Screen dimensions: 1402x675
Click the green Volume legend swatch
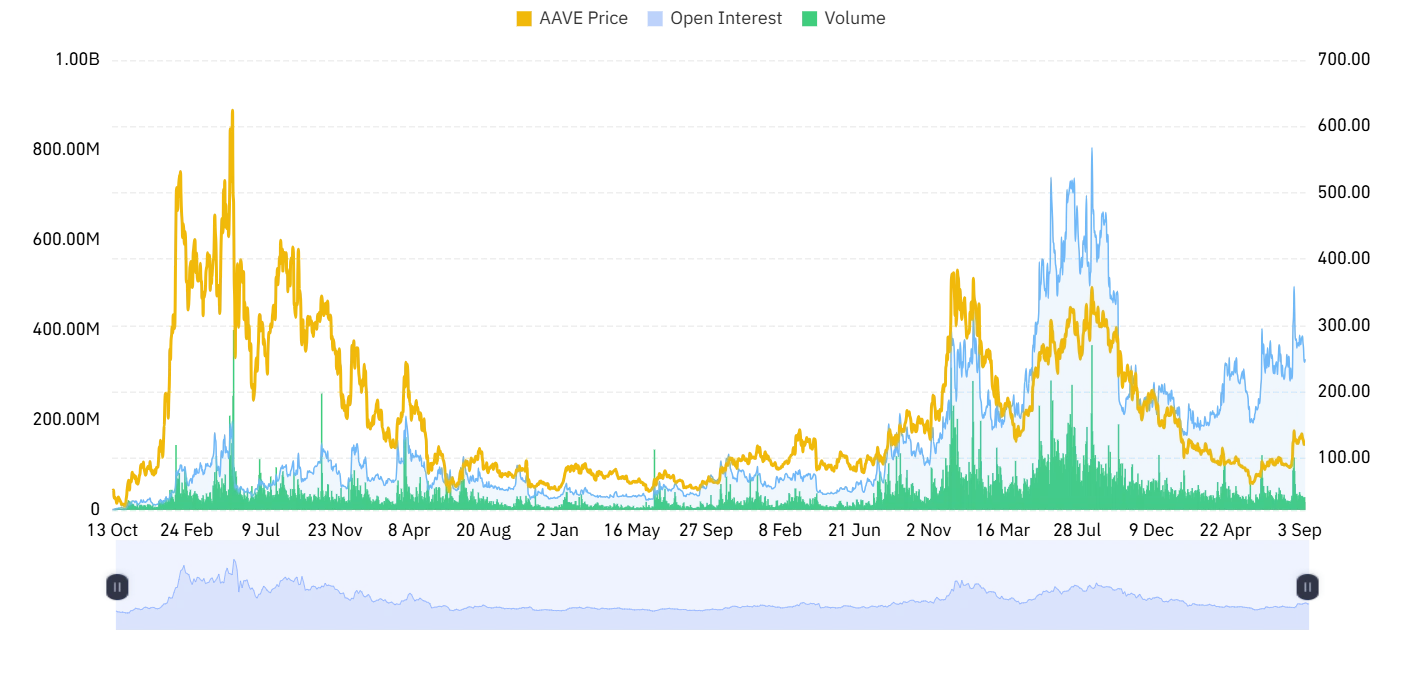coord(810,18)
